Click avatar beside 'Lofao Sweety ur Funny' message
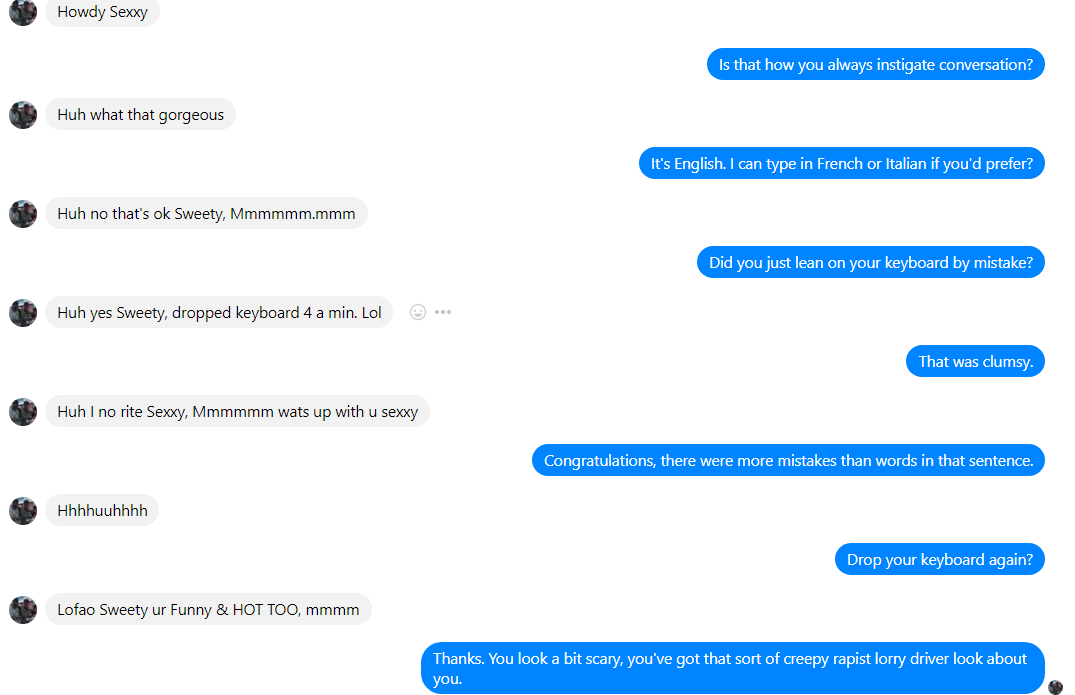The height and width of the screenshot is (695, 1075). [x=23, y=609]
